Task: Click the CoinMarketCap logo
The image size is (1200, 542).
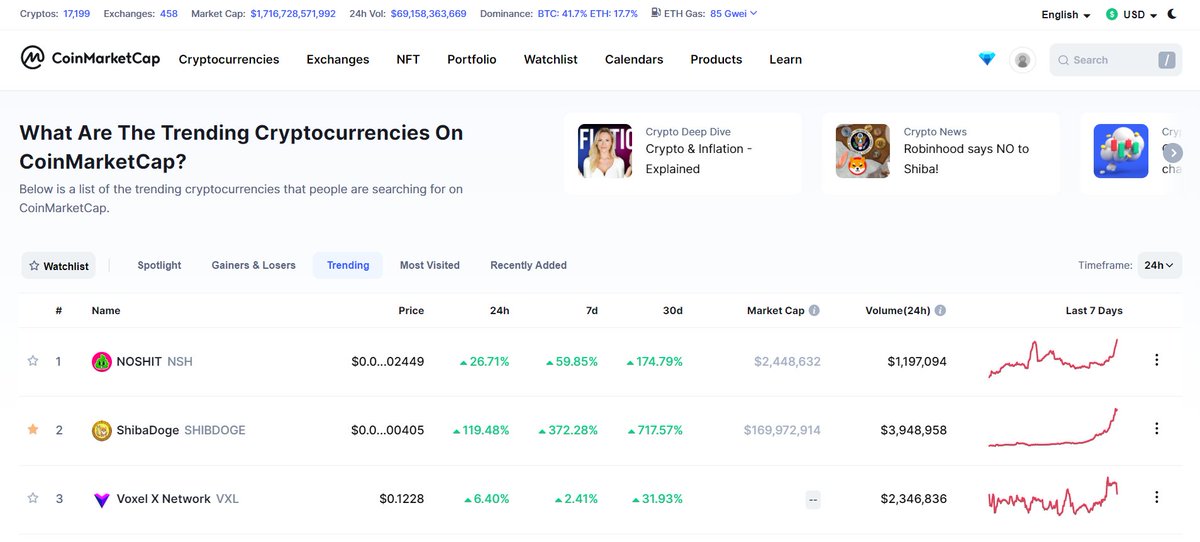Action: (90, 58)
